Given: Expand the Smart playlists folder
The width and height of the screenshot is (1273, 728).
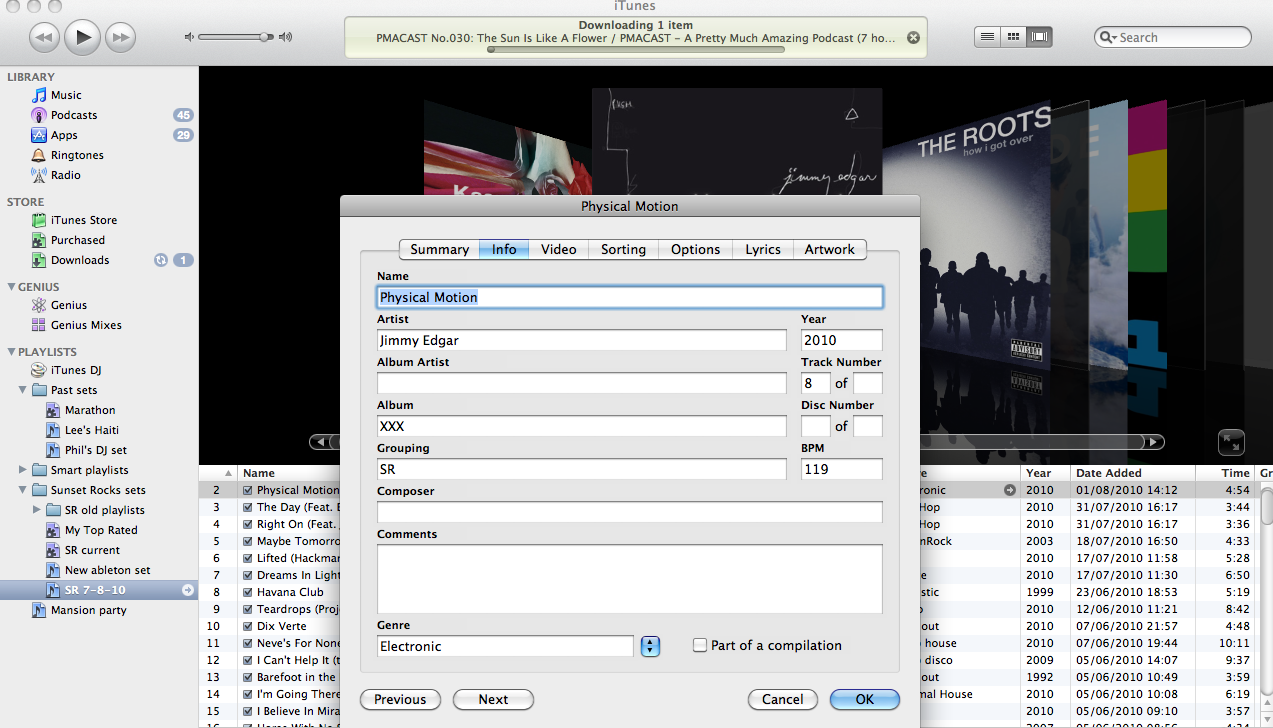Looking at the screenshot, I should 23,470.
